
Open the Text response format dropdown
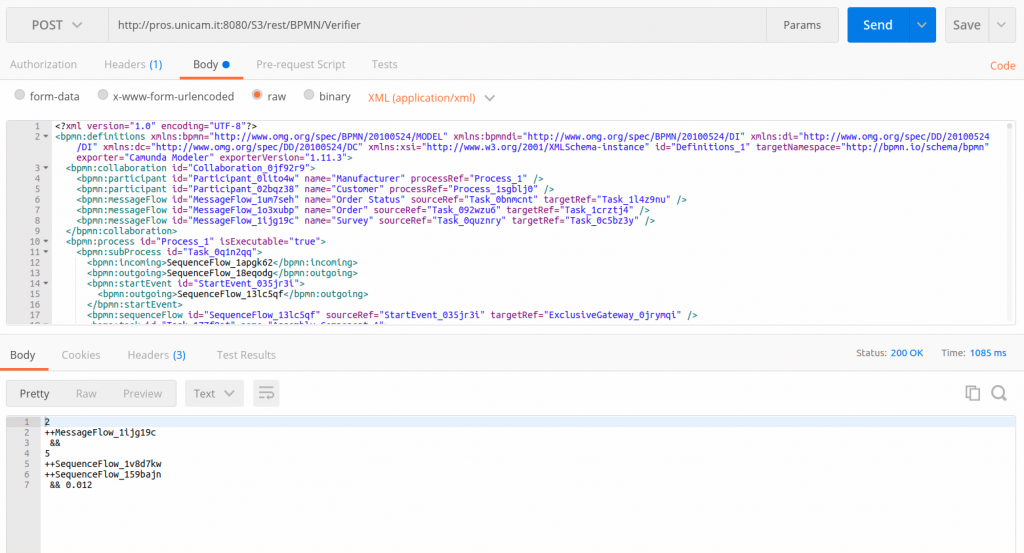pyautogui.click(x=214, y=393)
